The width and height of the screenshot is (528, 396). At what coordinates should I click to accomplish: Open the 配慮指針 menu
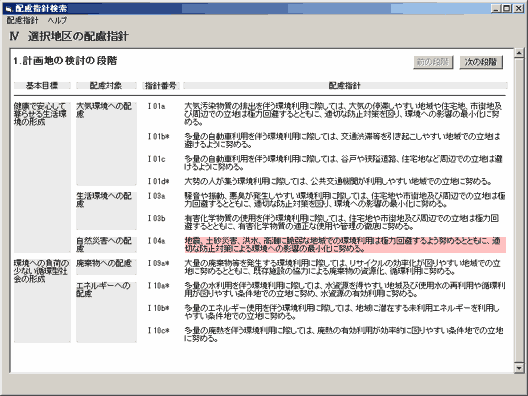click(x=23, y=21)
